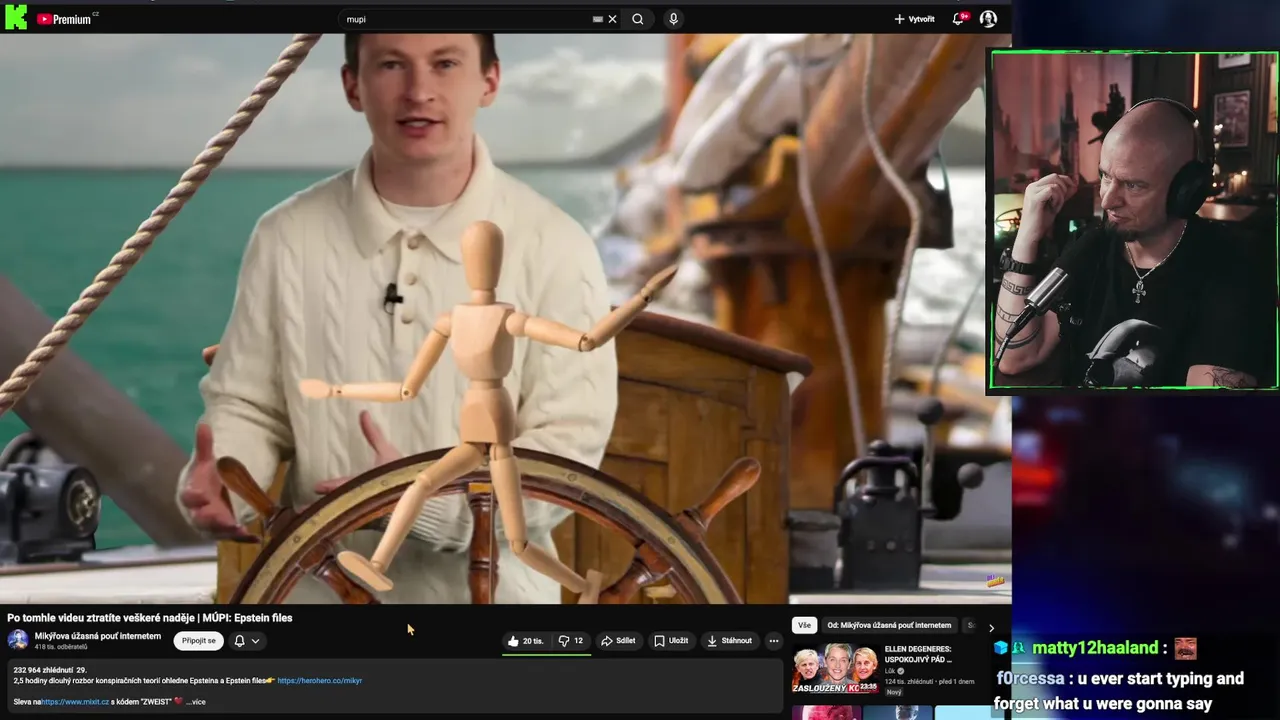Open the Mikýřova úžasná pouť internetem channel avatar

tap(18, 640)
